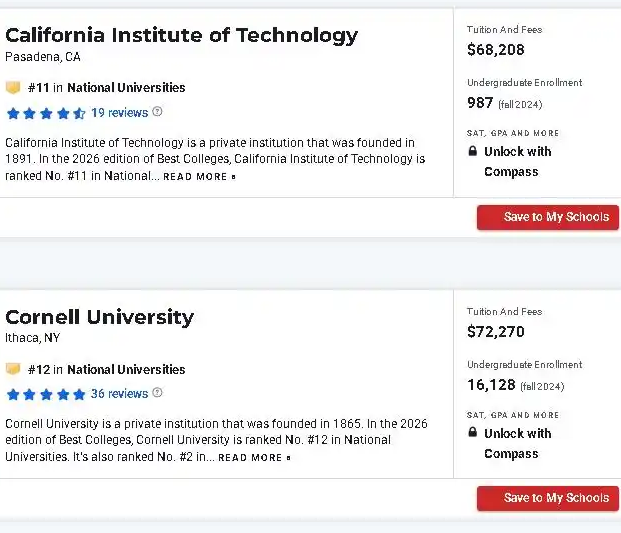Save California Institute of Technology to My Schools
This screenshot has height=533, width=621.
(x=547, y=217)
